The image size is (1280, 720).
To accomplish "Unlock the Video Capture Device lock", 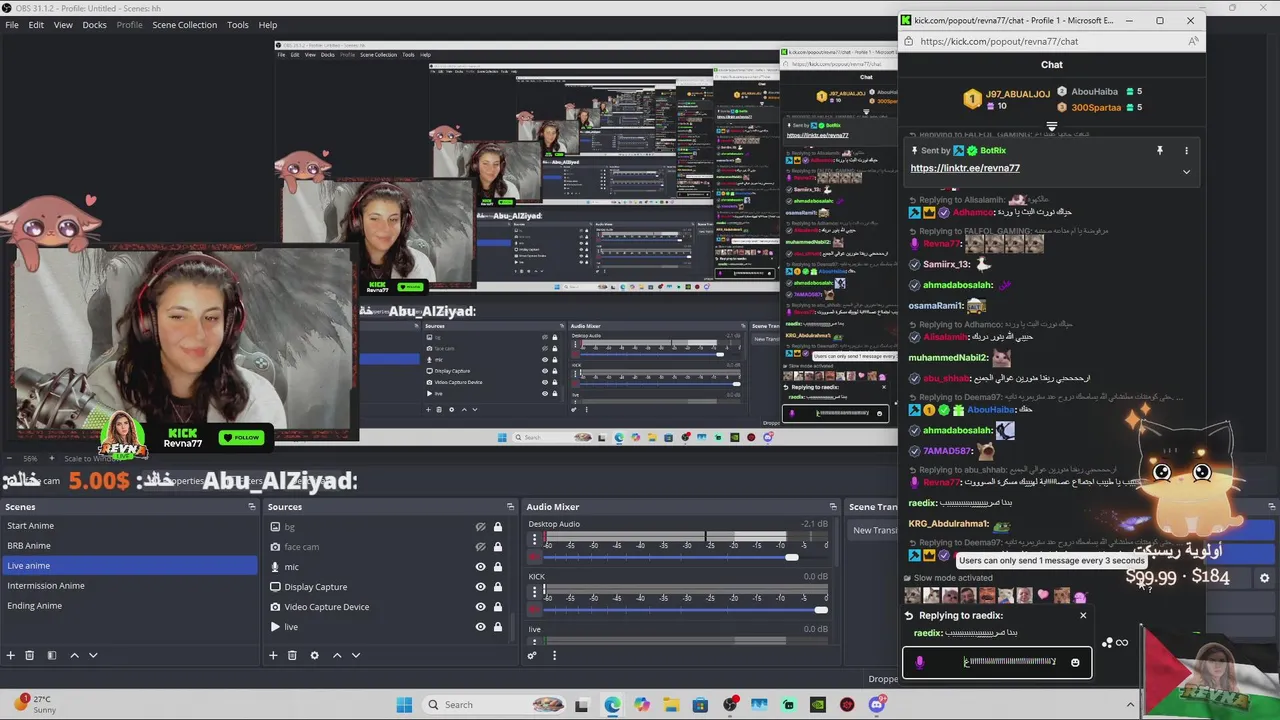I will [497, 607].
